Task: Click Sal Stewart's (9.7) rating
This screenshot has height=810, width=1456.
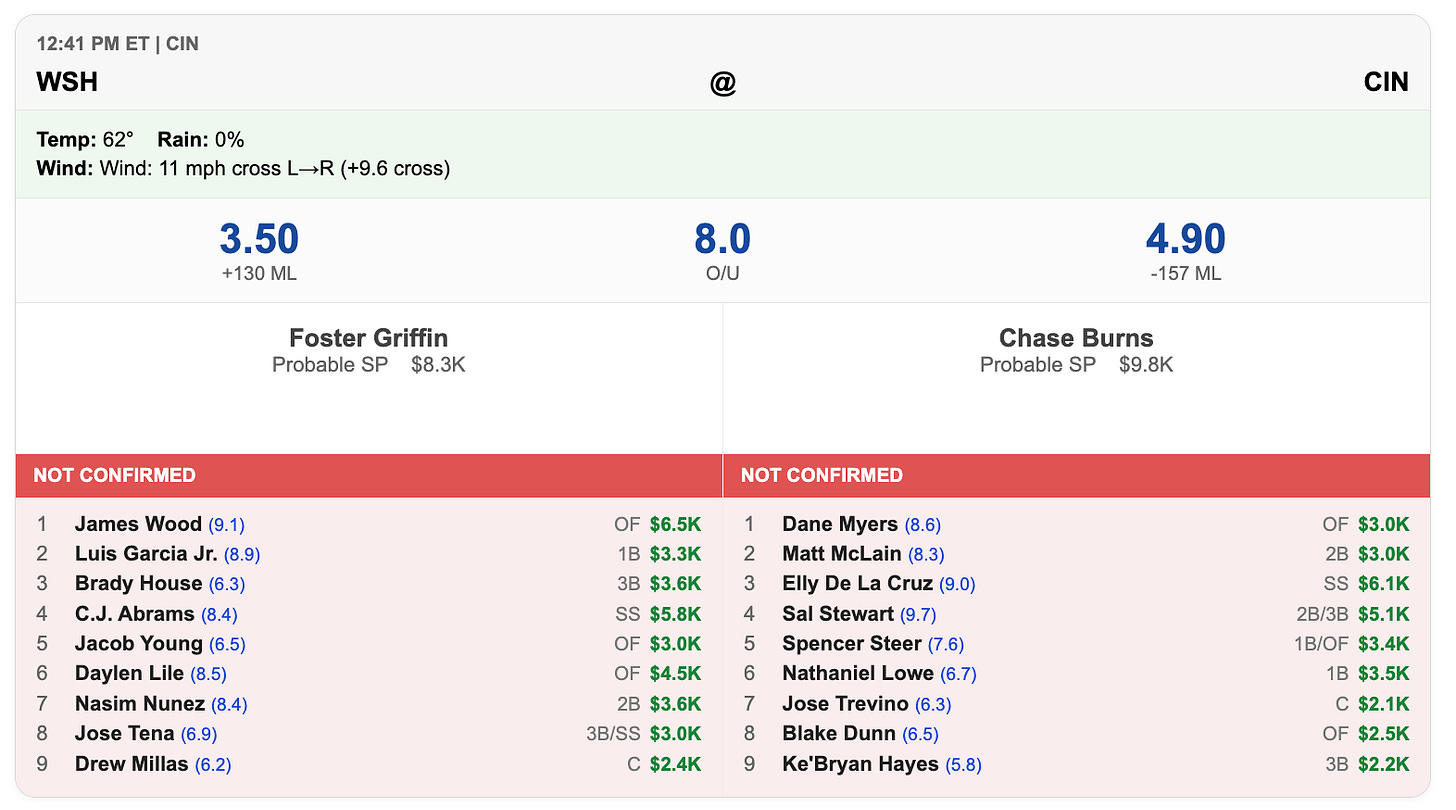Action: tap(918, 615)
